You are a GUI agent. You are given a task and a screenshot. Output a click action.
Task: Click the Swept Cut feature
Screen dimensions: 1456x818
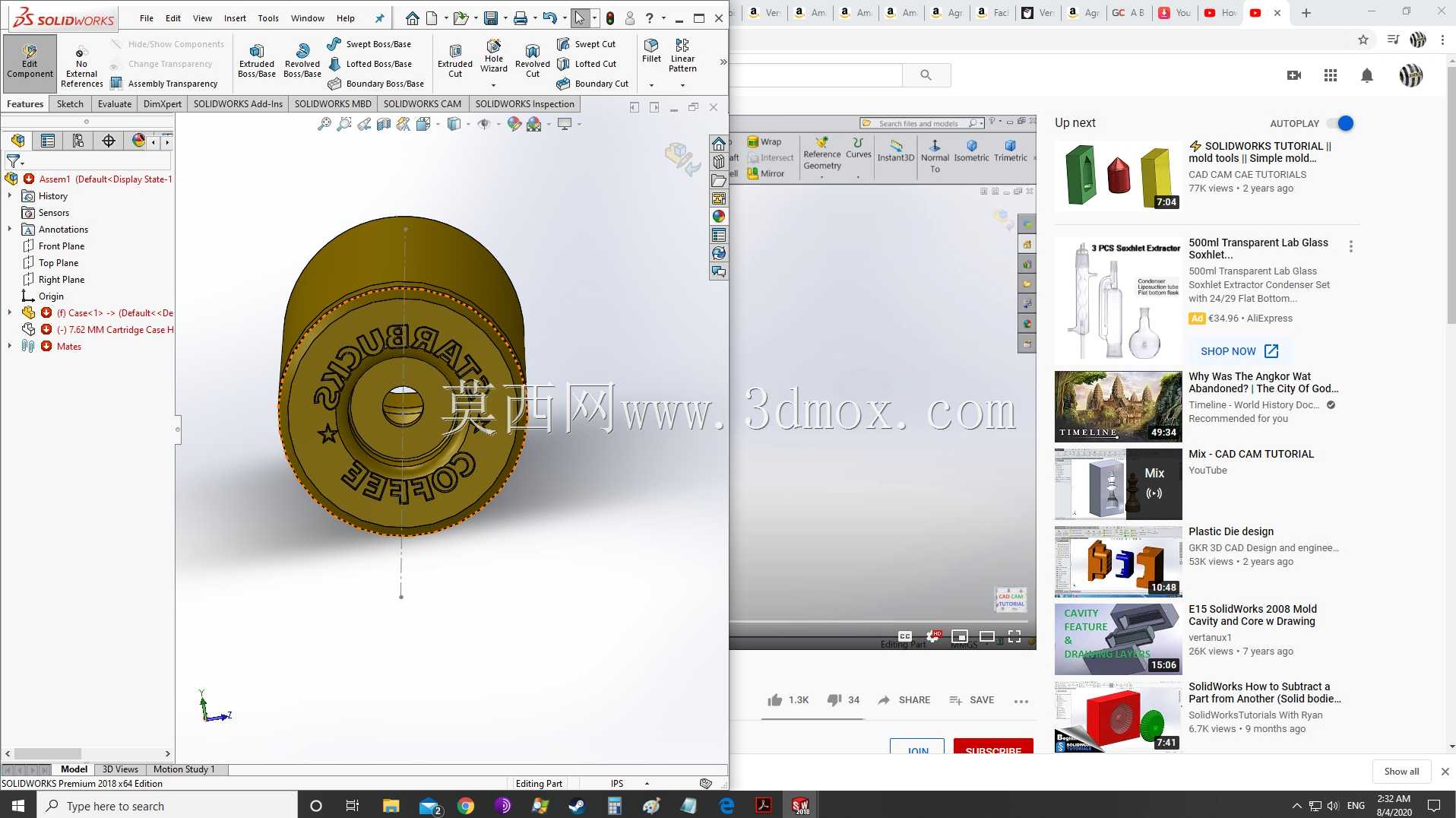coord(587,44)
